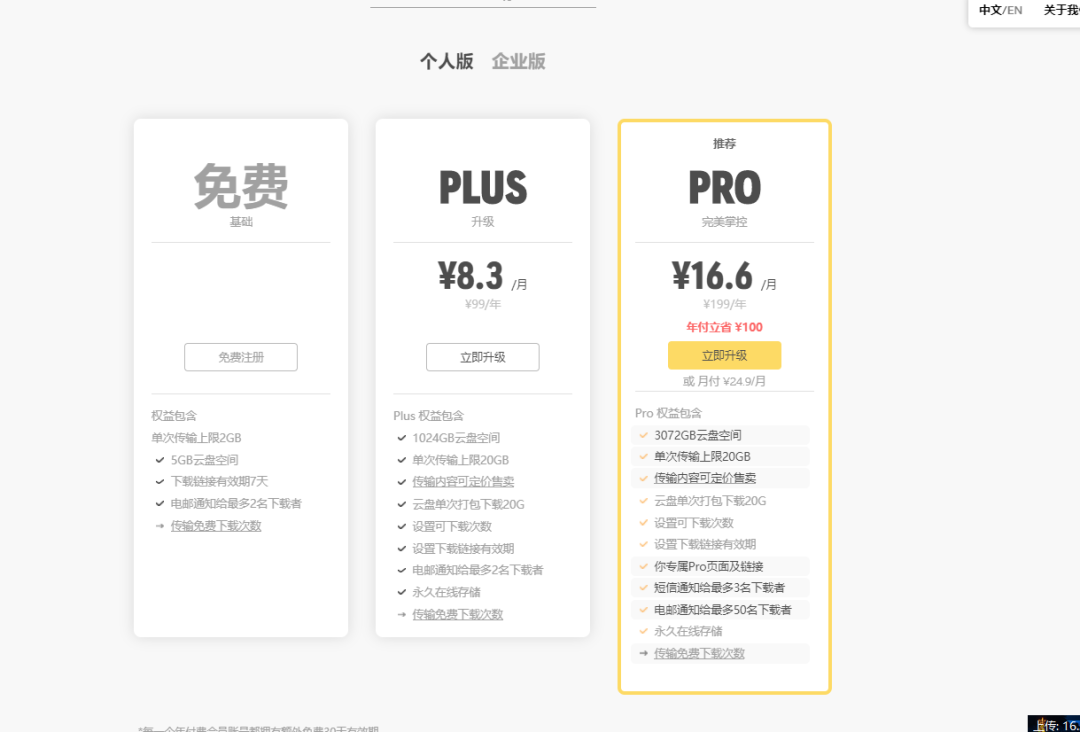Viewport: 1080px width, 732px height.
Task: Click 或 月付 ¥24.9/月 link
Action: (x=725, y=381)
